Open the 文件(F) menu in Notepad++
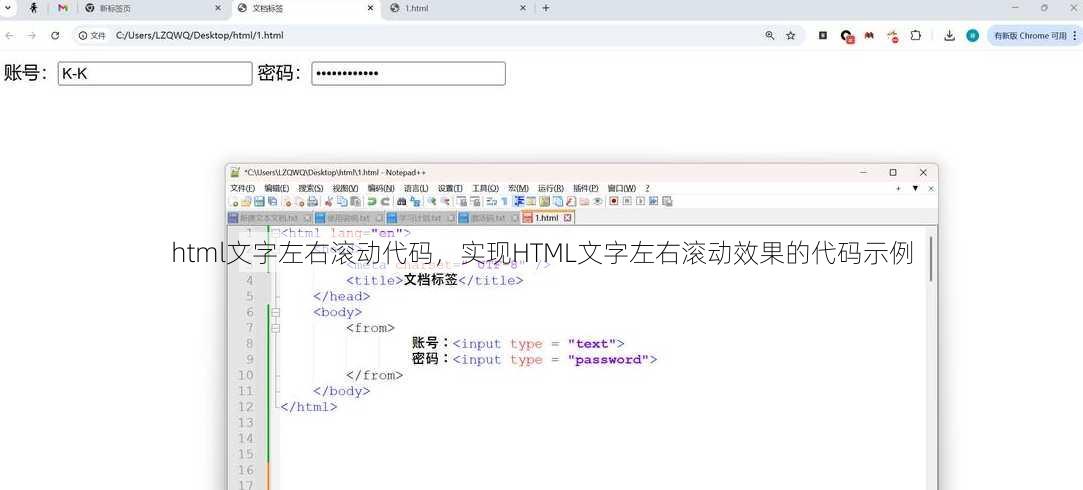 coord(242,188)
